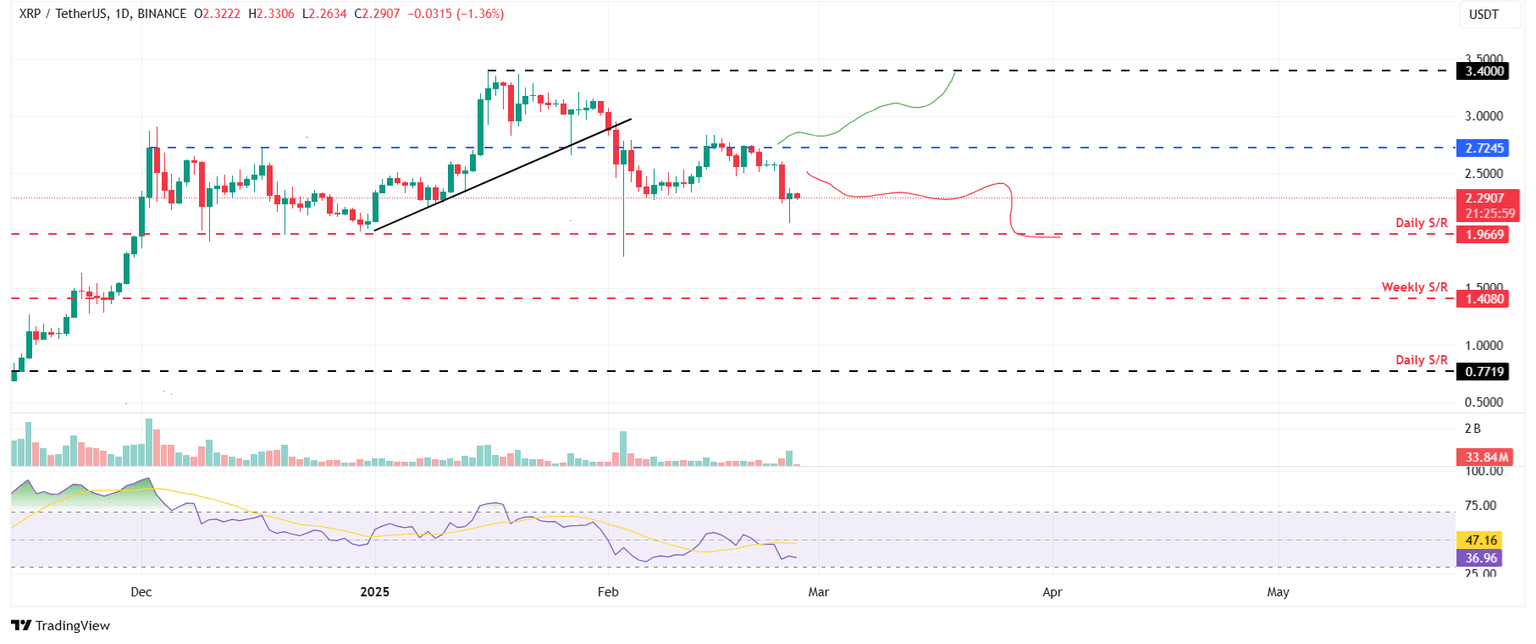Click the Daily S/R label above 0.7719
This screenshot has height=644, width=1536.
[x=1422, y=359]
